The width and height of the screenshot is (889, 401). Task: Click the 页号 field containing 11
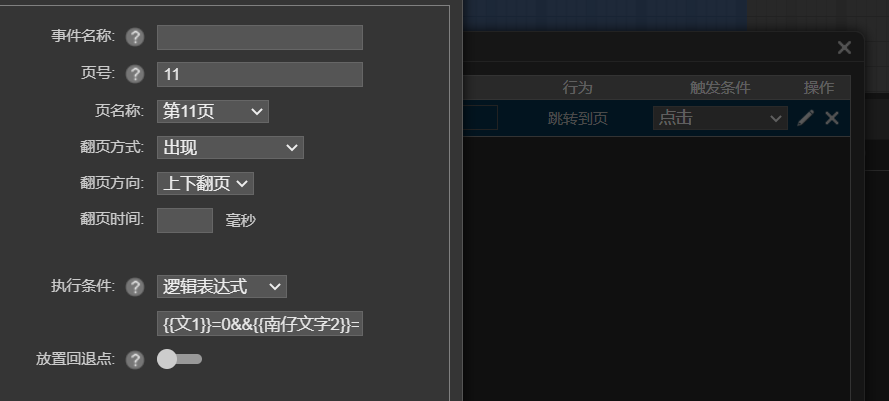pyautogui.click(x=260, y=74)
